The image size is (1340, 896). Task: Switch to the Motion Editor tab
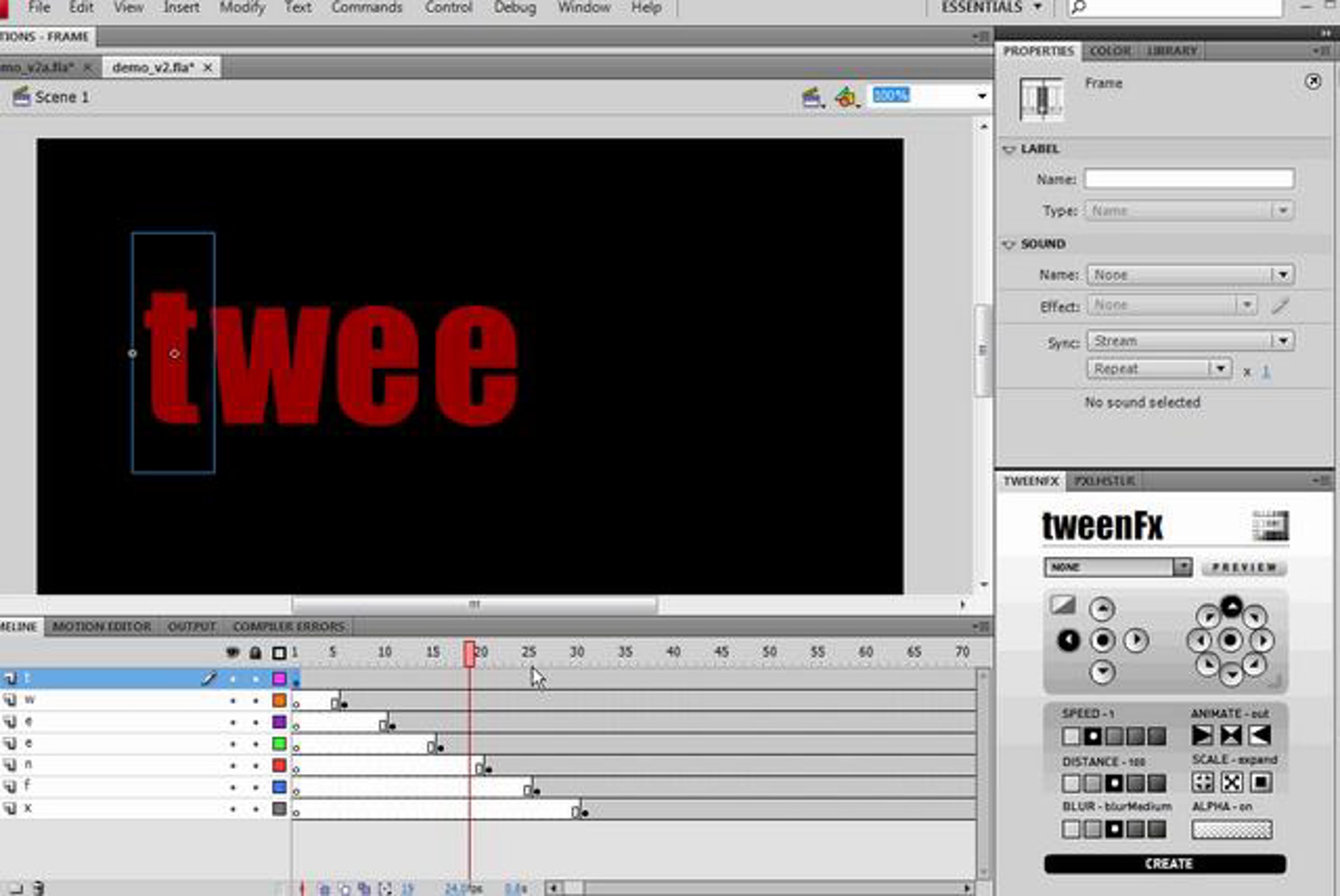point(102,627)
